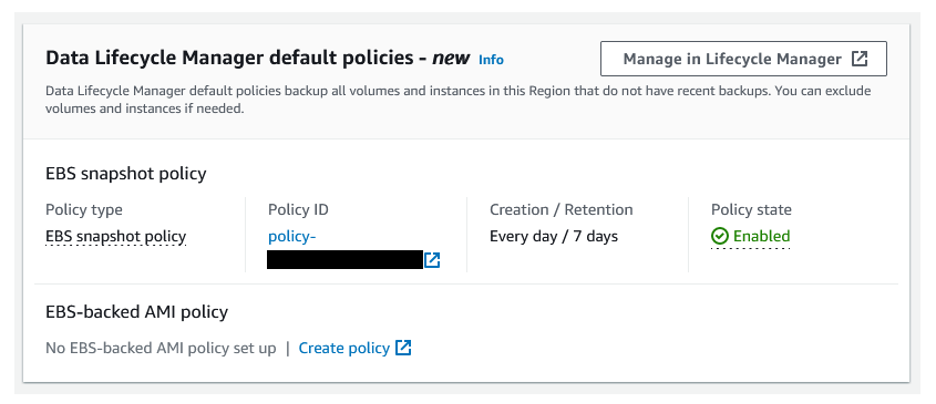The image size is (936, 404).
Task: Click 'EBS snapshot policy' section heading
Action: pos(126,174)
